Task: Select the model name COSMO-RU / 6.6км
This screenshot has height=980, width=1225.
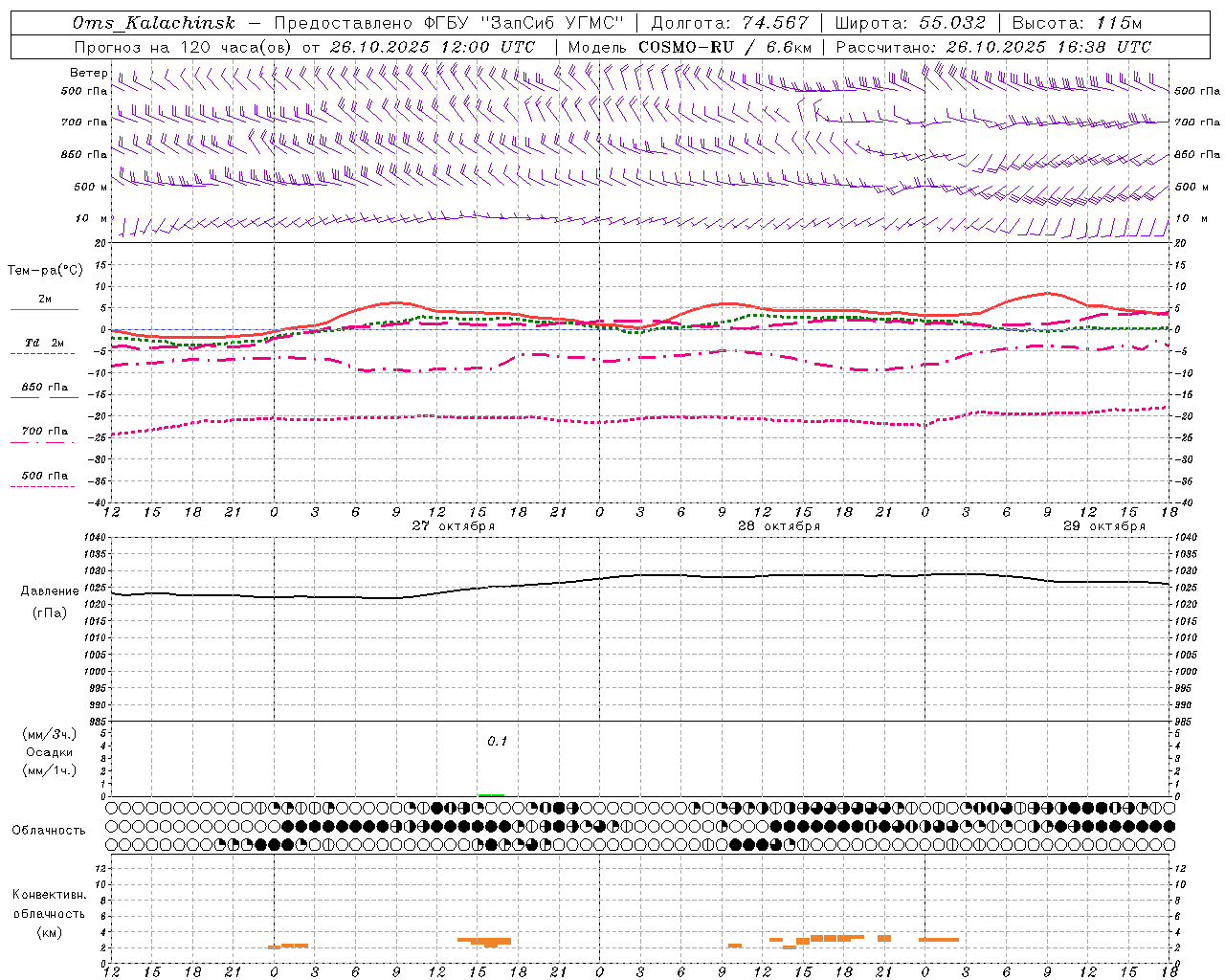Action: 724,47
